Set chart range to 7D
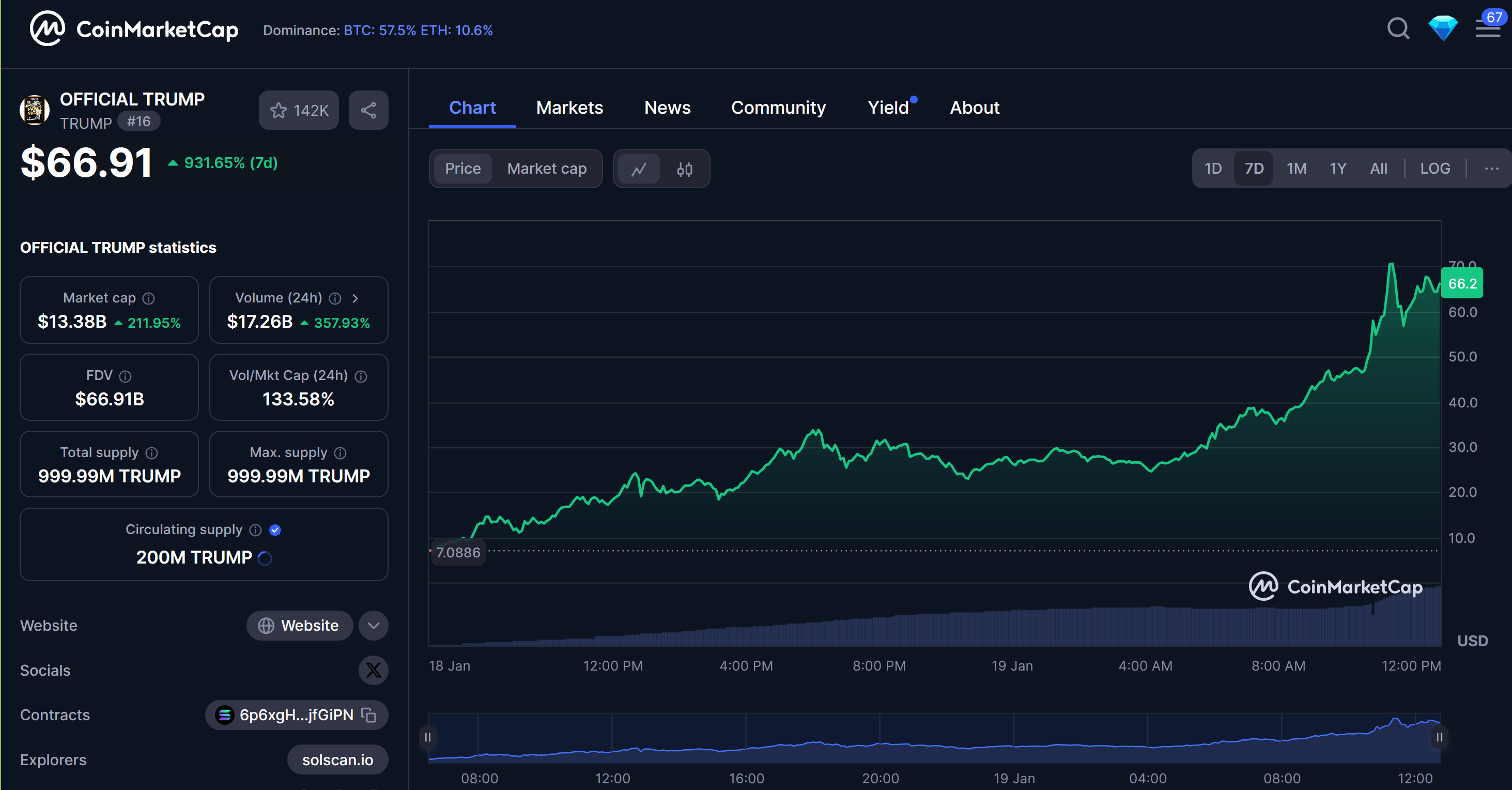The height and width of the screenshot is (790, 1512). click(x=1254, y=169)
